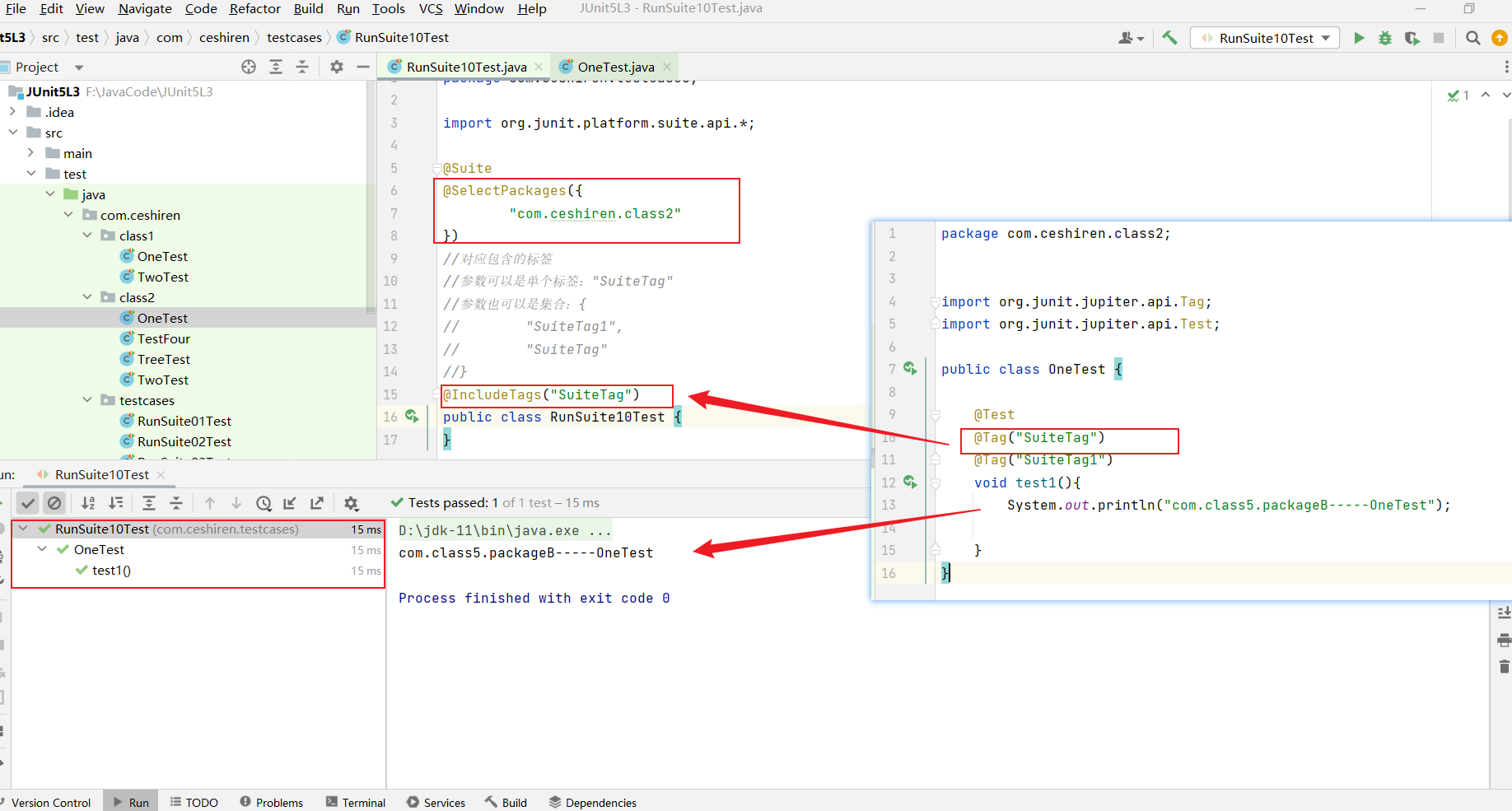This screenshot has width=1512, height=811.
Task: Click the gutter run icon beside RunSuite10Test class
Action: (x=412, y=417)
